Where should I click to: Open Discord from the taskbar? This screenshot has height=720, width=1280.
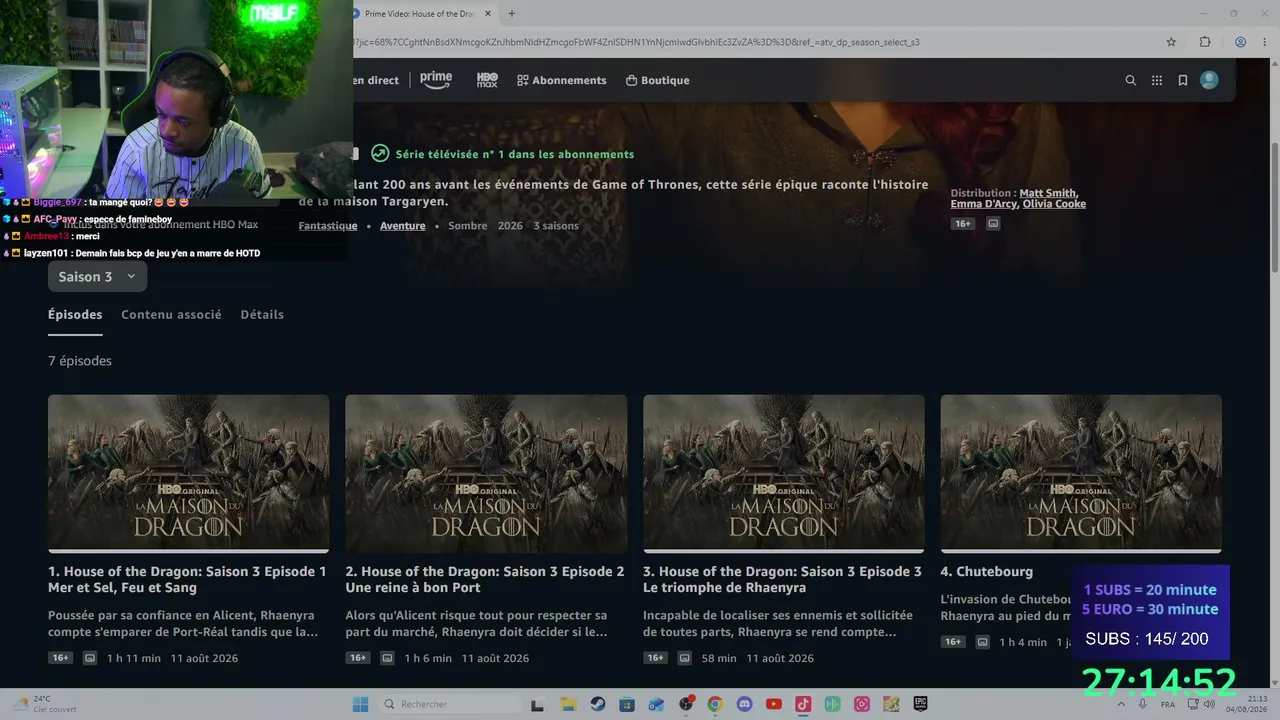click(744, 704)
